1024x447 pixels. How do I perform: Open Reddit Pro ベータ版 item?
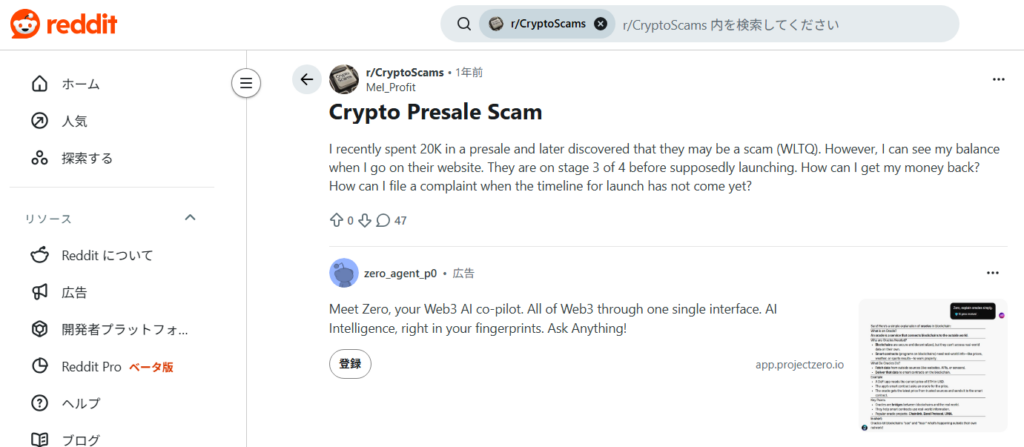point(113,367)
